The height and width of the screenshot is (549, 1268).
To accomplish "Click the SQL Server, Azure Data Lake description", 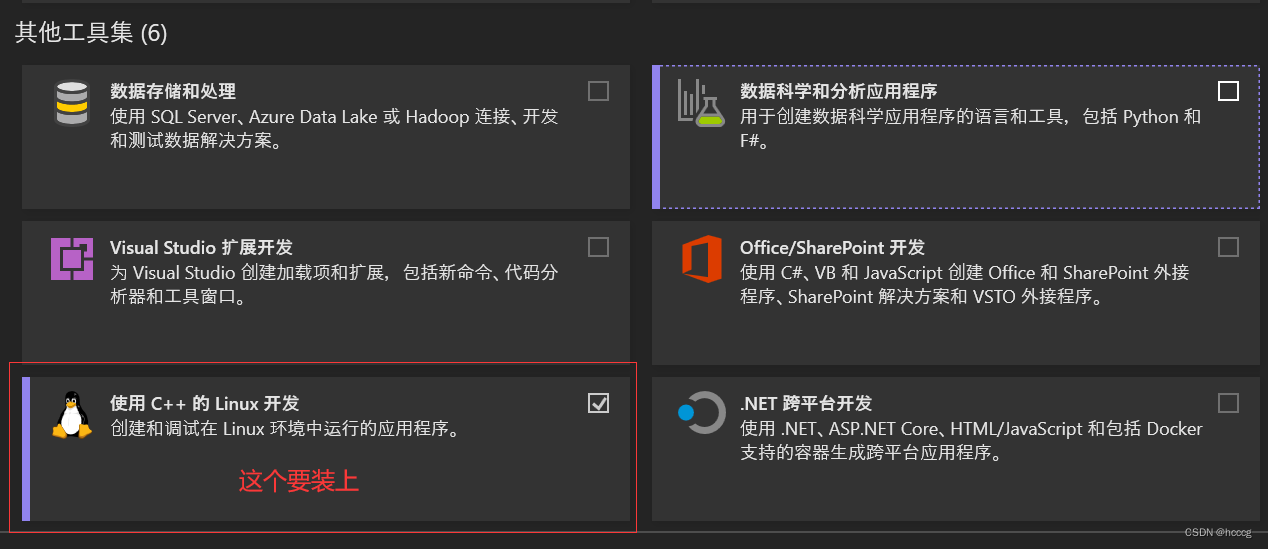I will pyautogui.click(x=334, y=129).
